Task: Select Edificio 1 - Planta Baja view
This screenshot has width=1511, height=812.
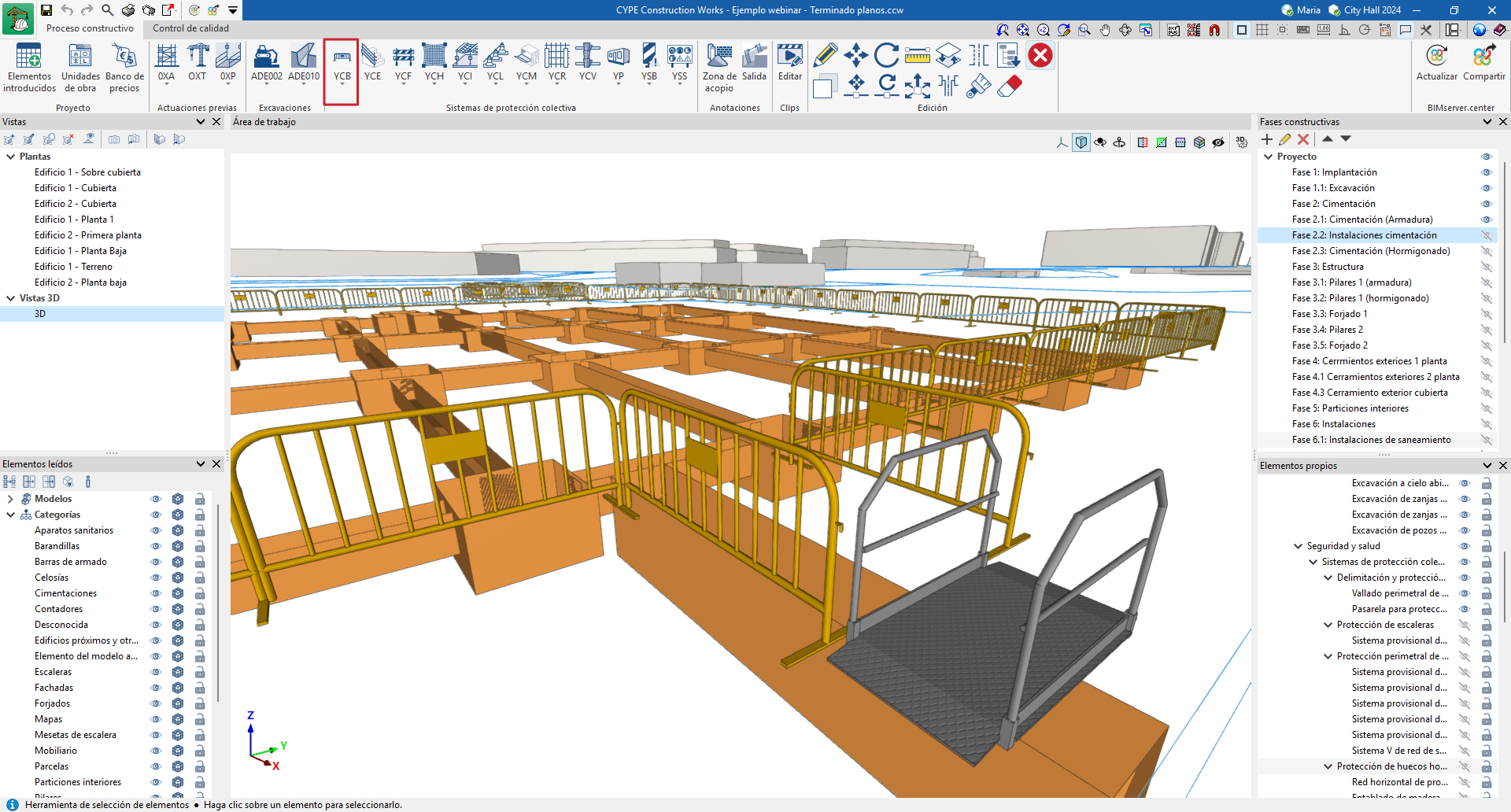Action: click(80, 251)
